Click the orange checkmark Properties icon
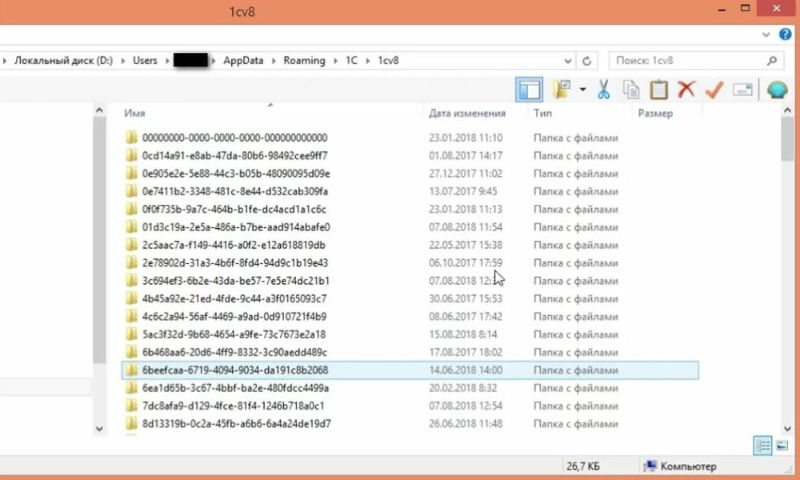Screen dimensions: 800x480 point(714,90)
